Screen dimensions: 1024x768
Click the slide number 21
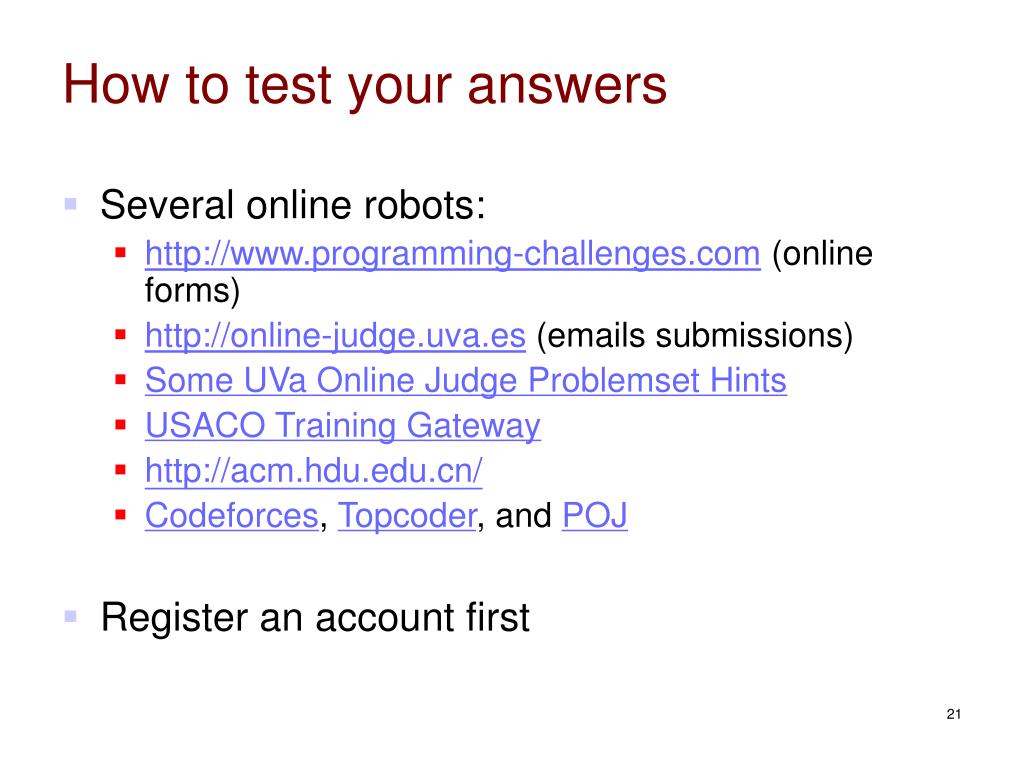click(953, 714)
